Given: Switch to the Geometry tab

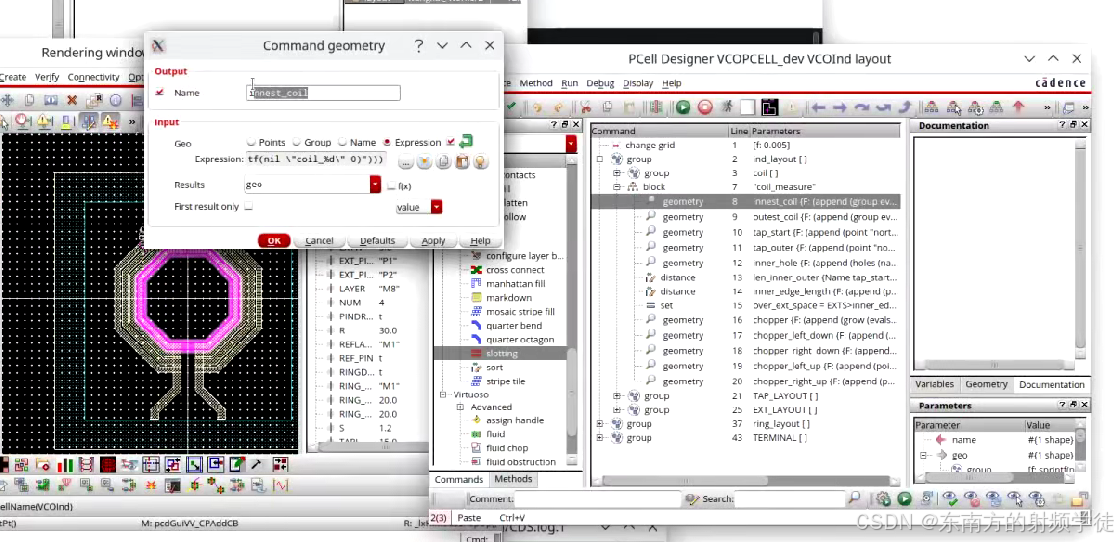Looking at the screenshot, I should coord(986,384).
